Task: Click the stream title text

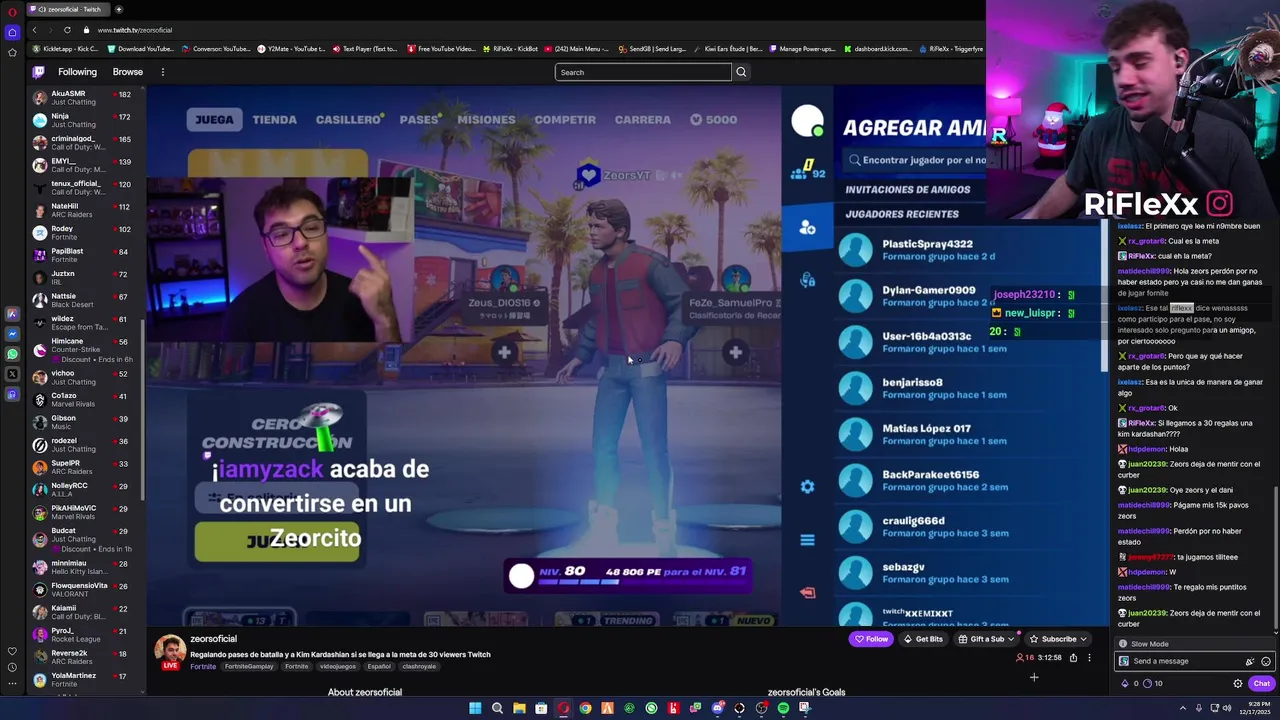Action: point(340,654)
